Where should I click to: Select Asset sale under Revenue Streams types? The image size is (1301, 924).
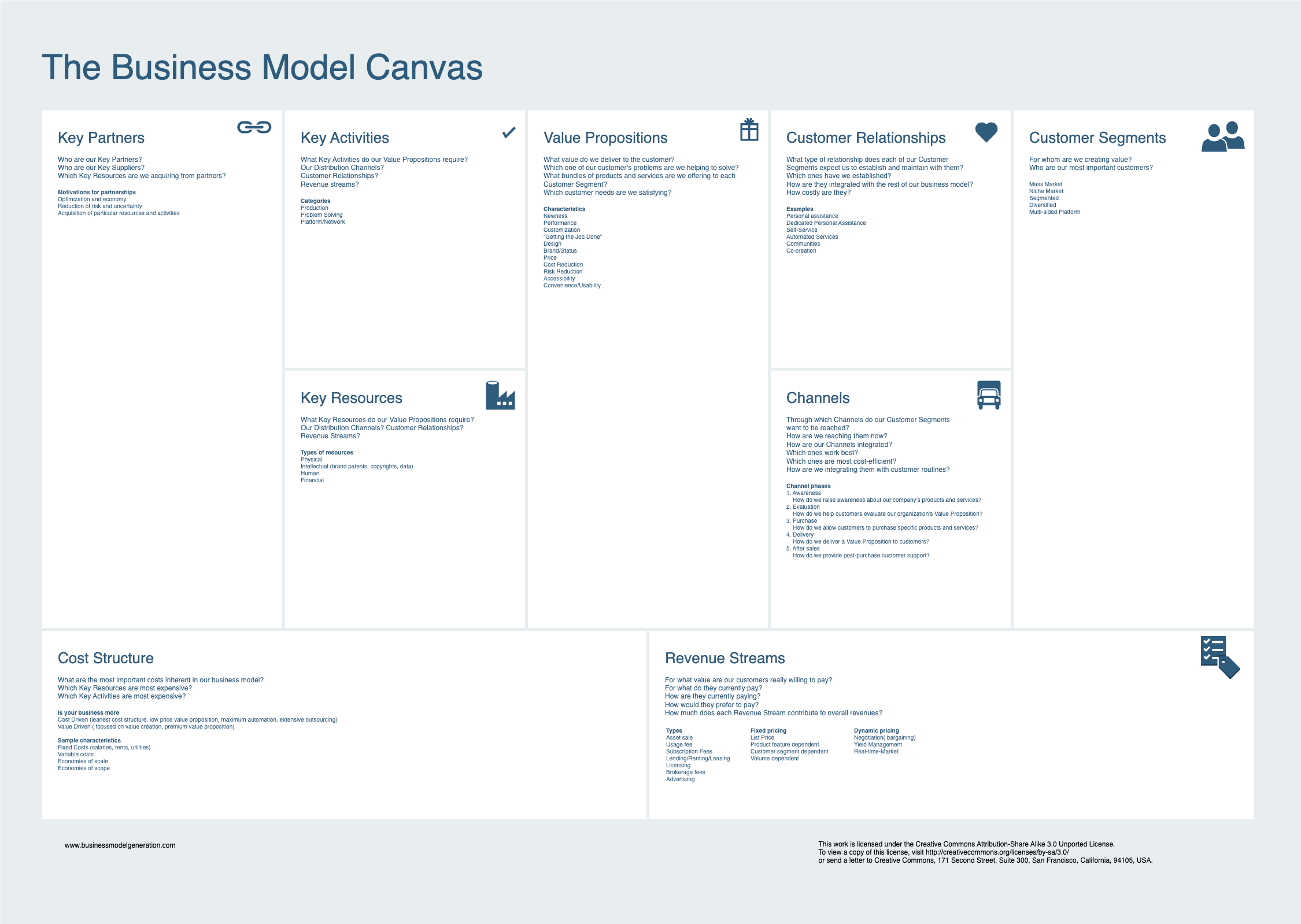pyautogui.click(x=679, y=737)
